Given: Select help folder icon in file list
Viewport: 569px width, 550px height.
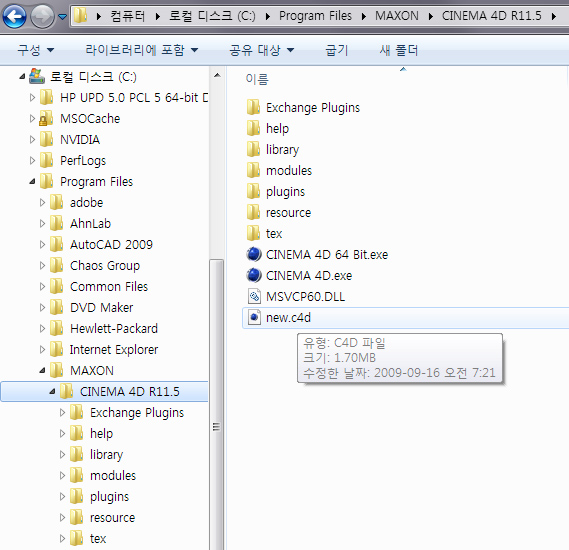Looking at the screenshot, I should pyautogui.click(x=253, y=128).
